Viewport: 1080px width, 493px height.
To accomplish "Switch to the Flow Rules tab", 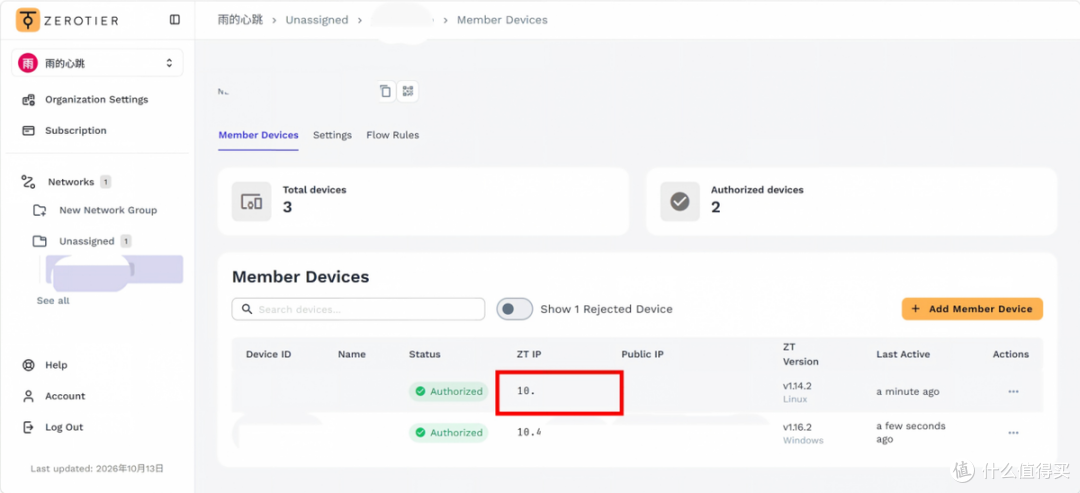I will (x=393, y=135).
